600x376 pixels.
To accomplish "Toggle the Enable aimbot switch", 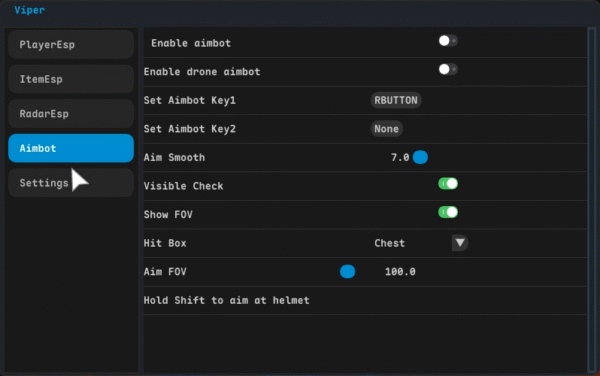I will coord(448,41).
